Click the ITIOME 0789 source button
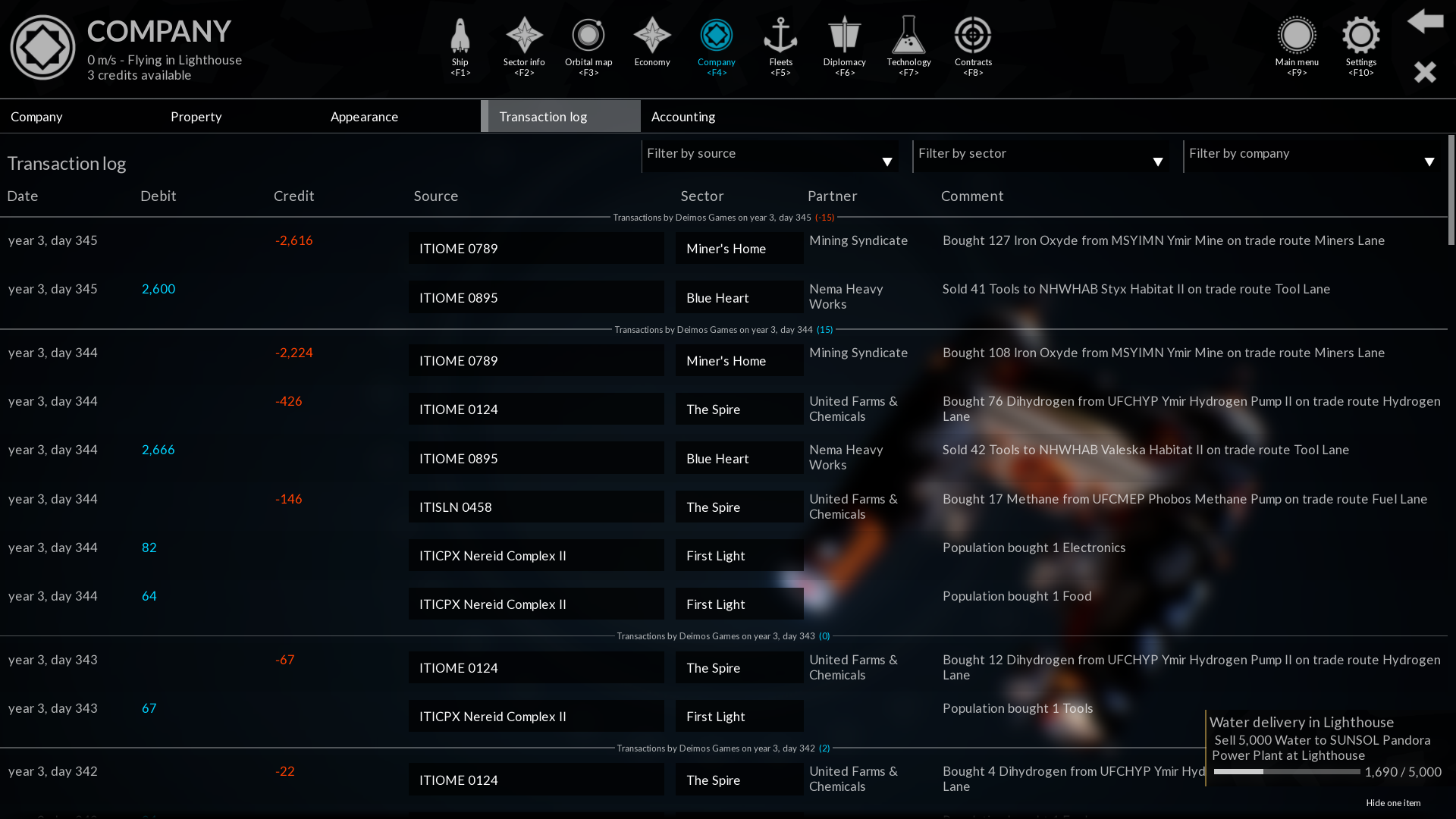This screenshot has height=819, width=1456. pos(536,249)
